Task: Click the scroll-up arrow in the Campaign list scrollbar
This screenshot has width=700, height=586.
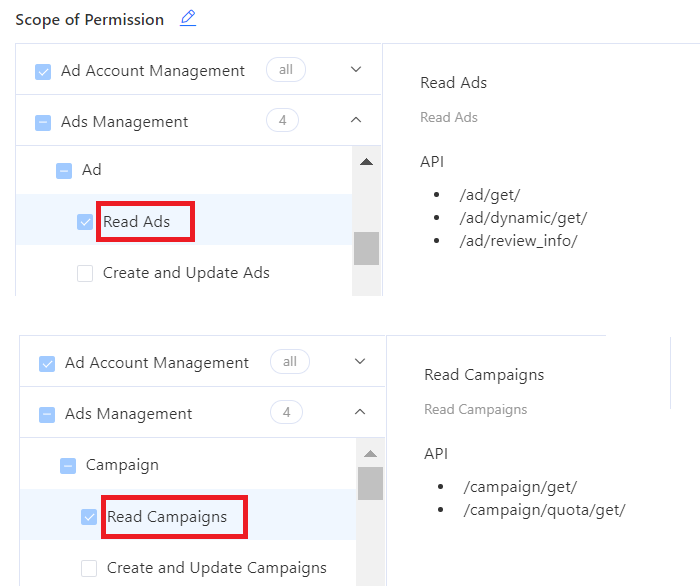Action: click(x=370, y=453)
